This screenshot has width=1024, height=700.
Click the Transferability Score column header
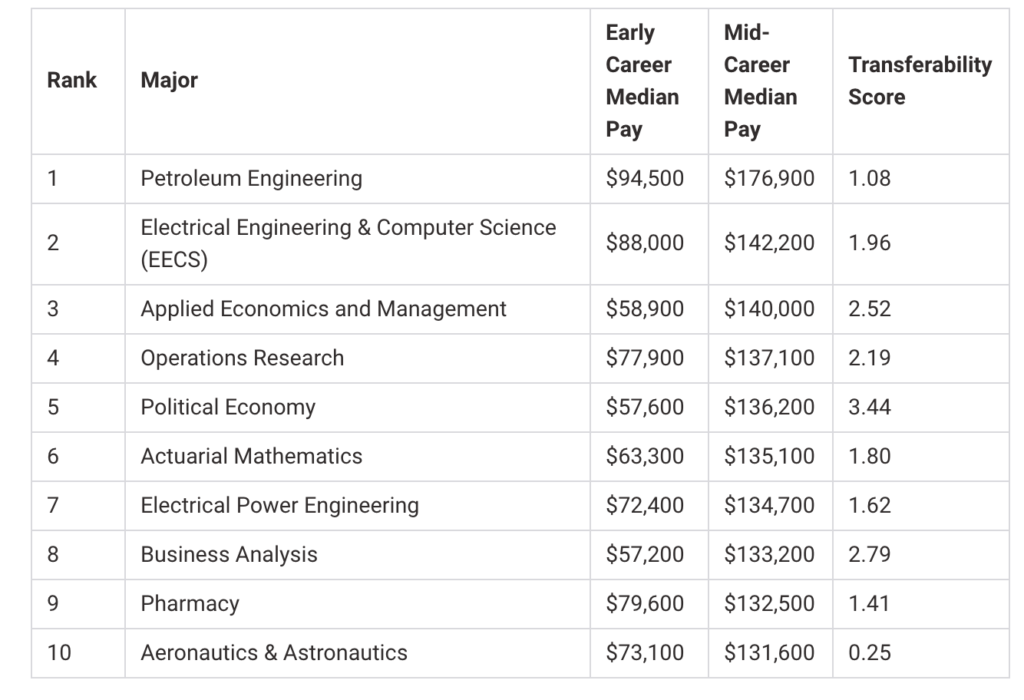pyautogui.click(x=919, y=81)
